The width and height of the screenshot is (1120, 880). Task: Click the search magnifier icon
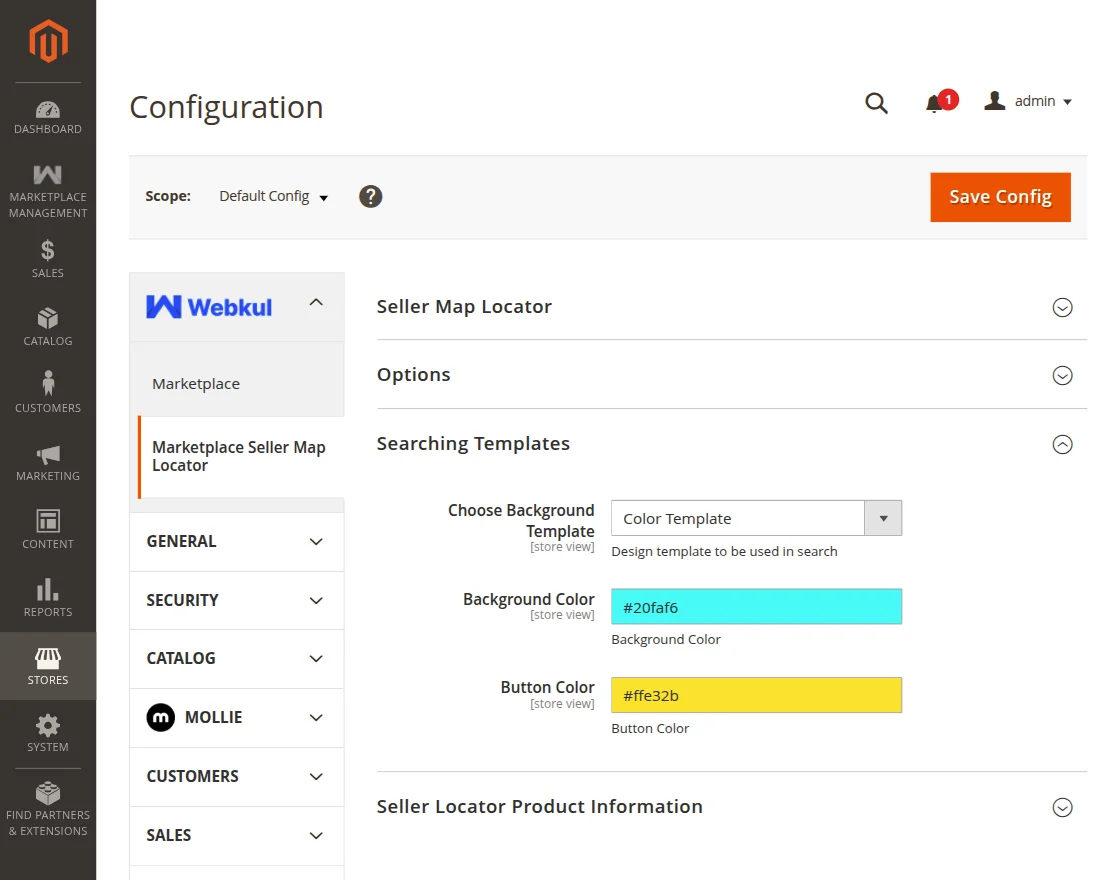tap(876, 103)
